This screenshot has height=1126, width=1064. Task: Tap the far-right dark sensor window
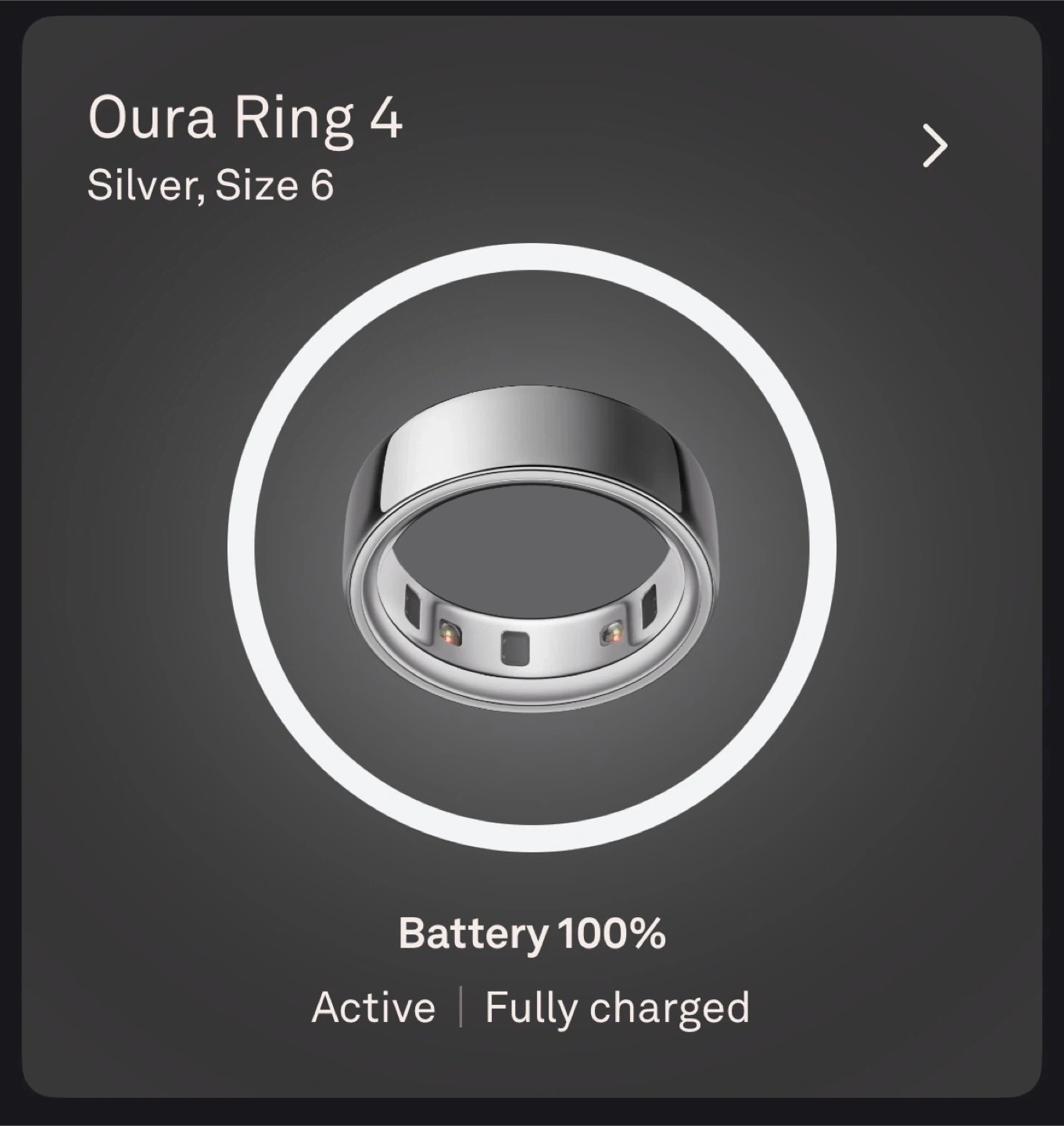click(649, 610)
